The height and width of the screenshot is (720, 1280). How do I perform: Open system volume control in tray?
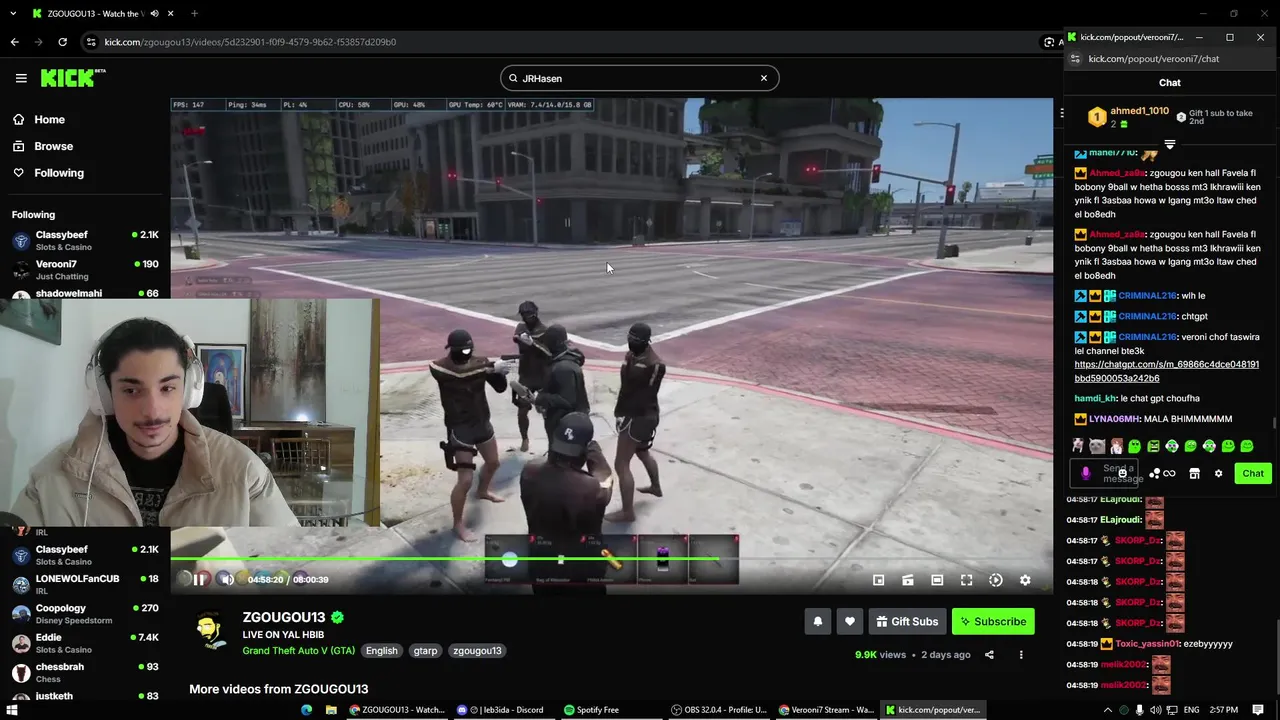click(1156, 710)
